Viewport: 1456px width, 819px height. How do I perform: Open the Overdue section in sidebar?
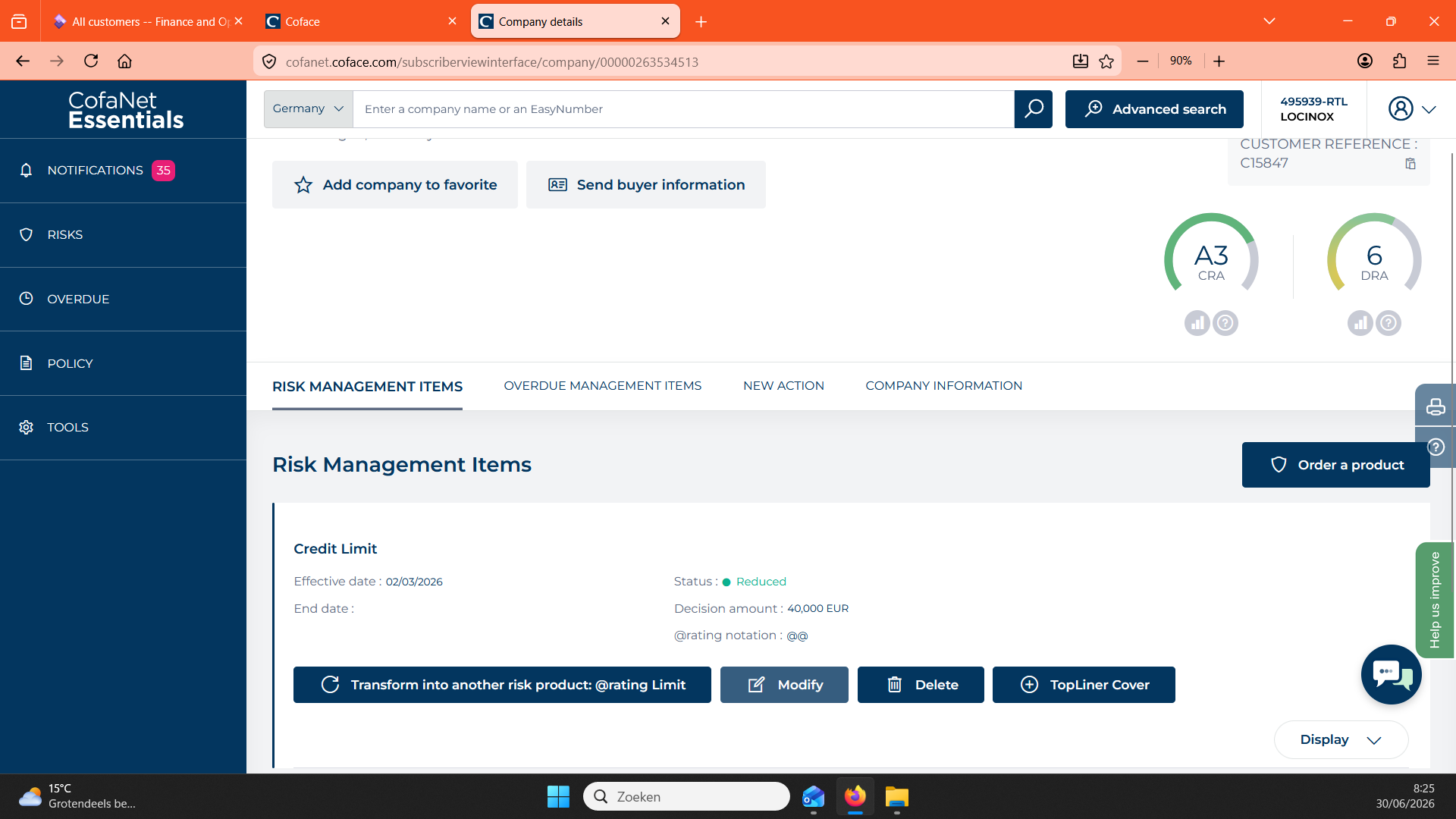[x=123, y=299]
